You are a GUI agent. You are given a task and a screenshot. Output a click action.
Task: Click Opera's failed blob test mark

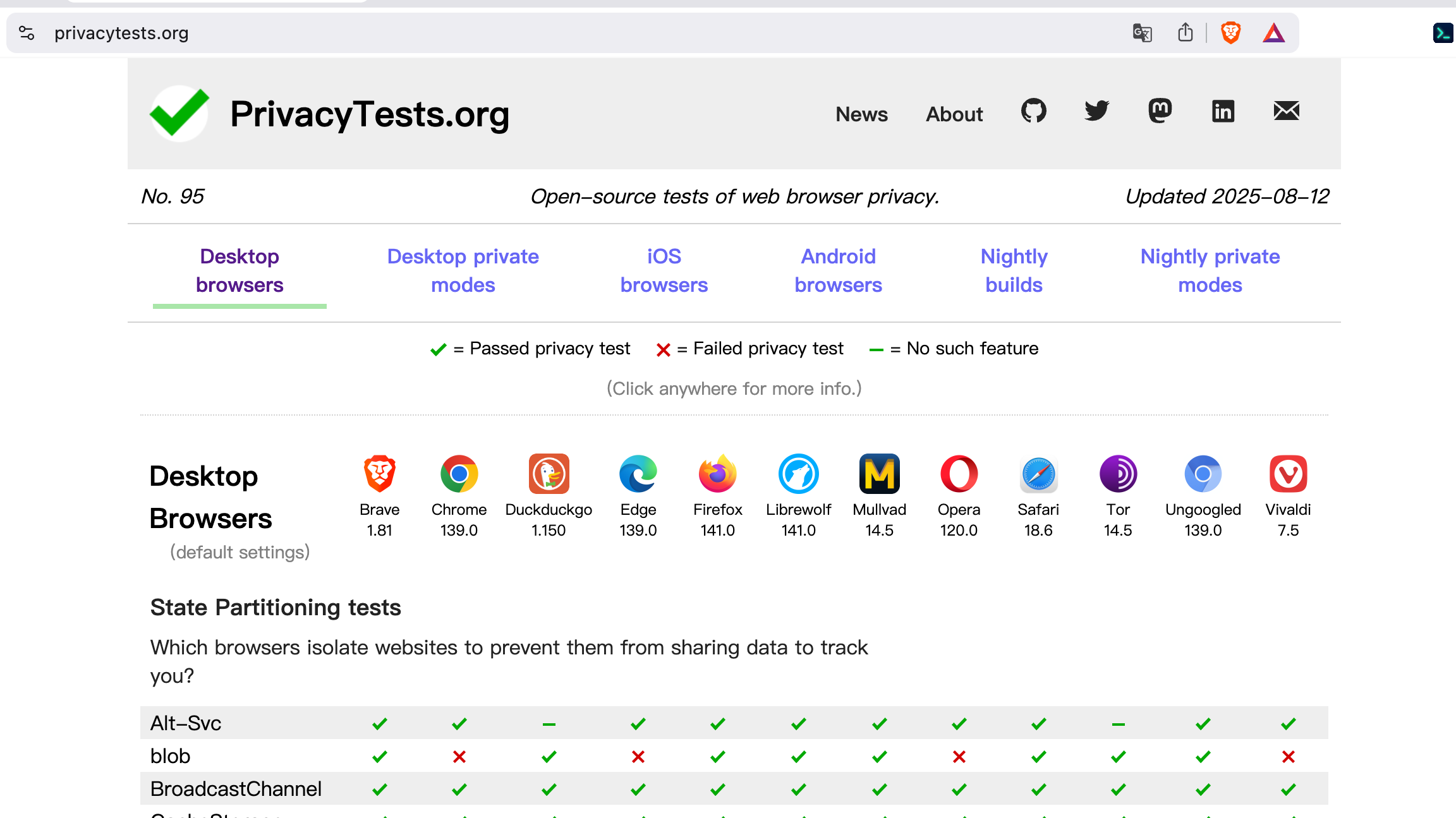(959, 757)
